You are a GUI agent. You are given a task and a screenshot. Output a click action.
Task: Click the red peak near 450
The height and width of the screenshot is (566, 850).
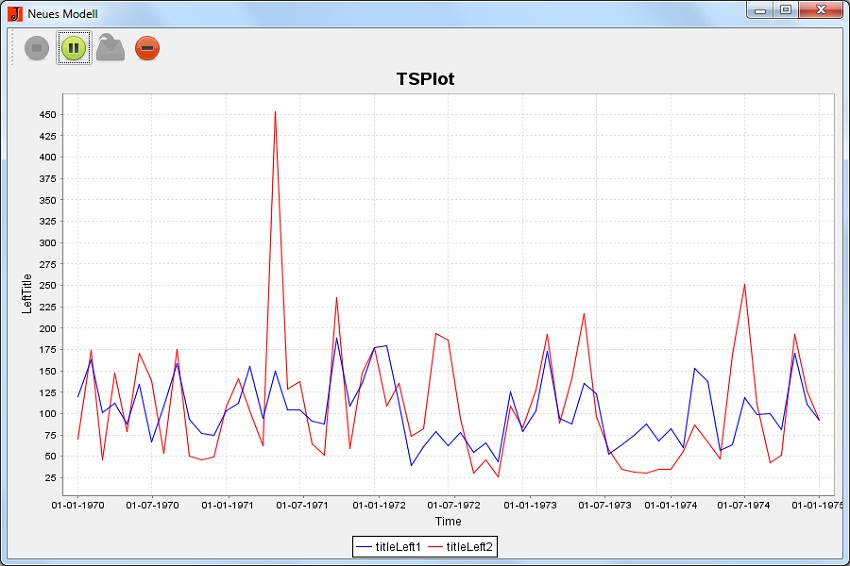tap(275, 113)
